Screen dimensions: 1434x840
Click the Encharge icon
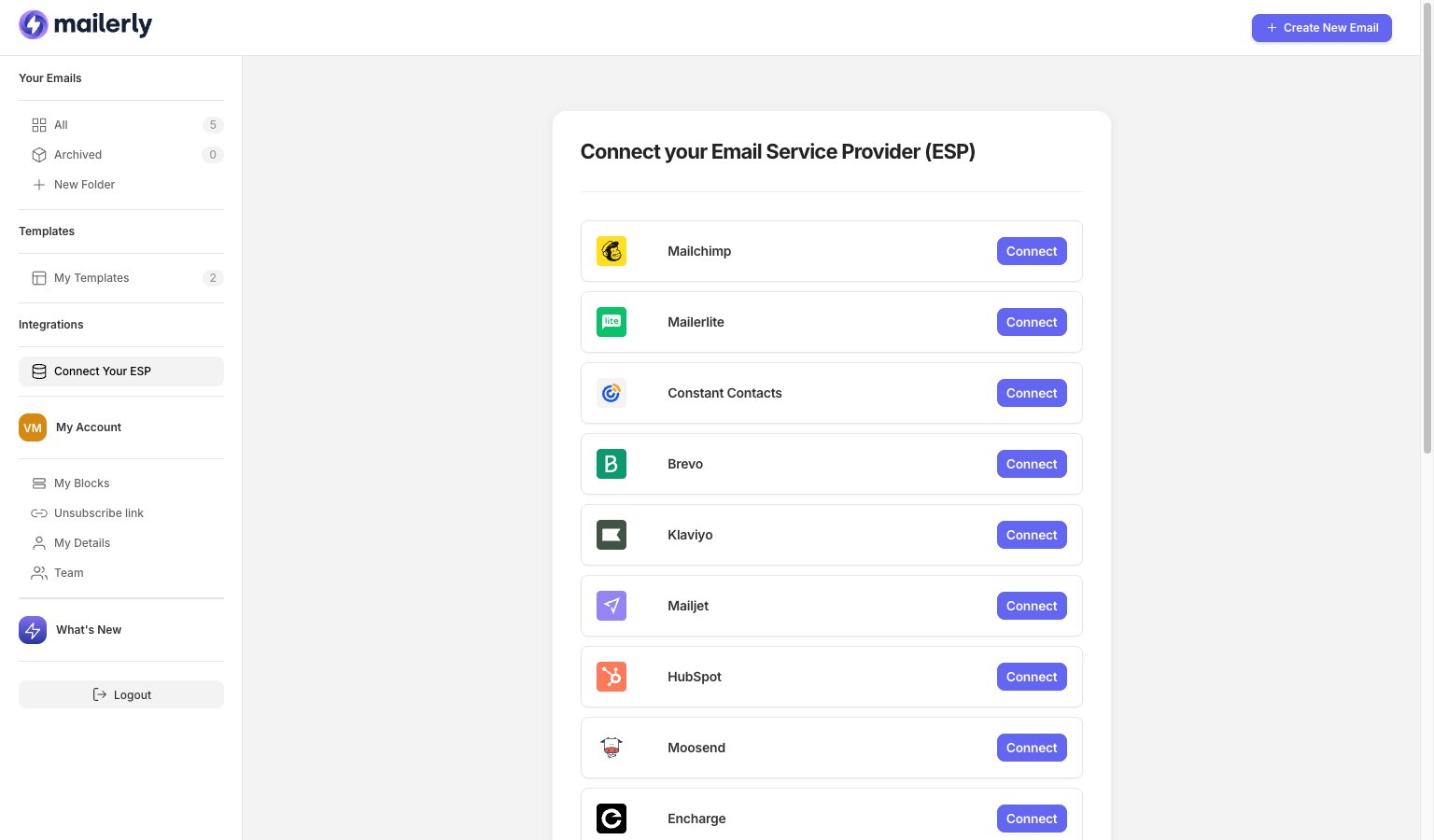pos(612,819)
